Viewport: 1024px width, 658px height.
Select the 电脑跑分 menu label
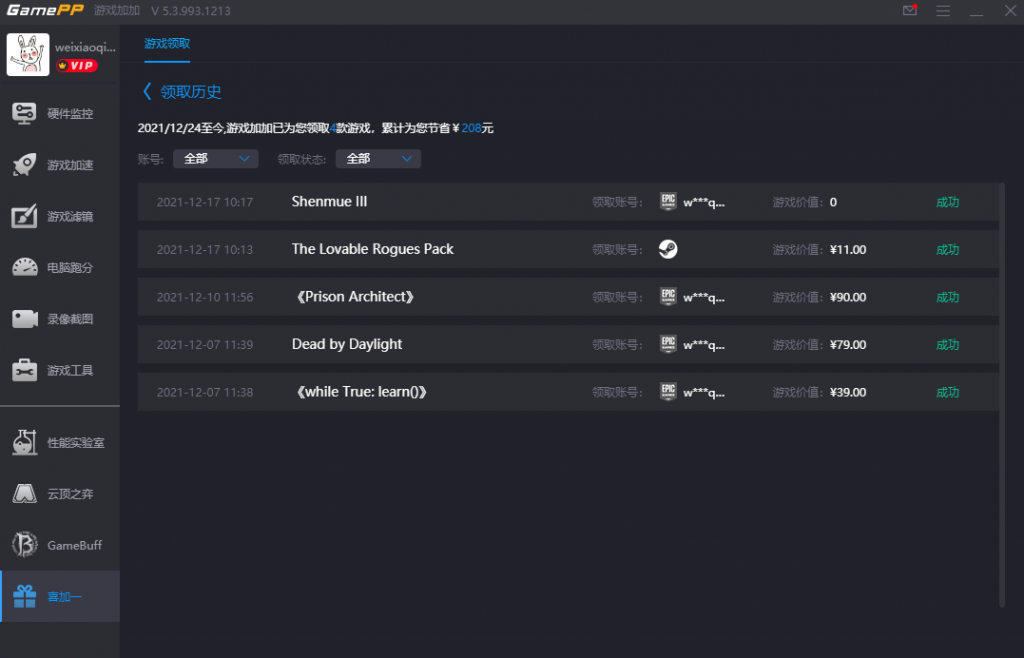coord(70,268)
